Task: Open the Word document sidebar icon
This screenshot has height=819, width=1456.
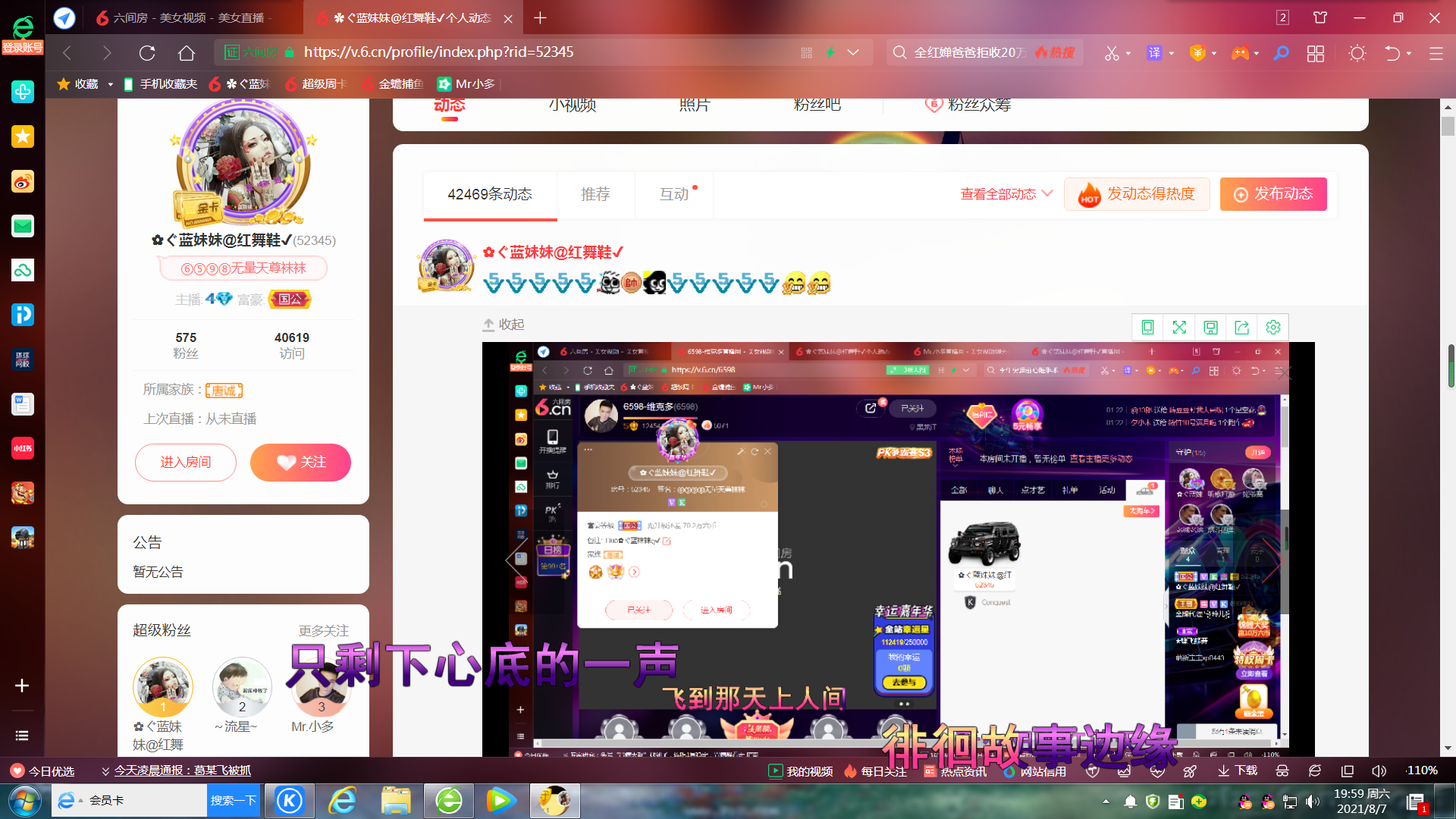Action: point(23,404)
